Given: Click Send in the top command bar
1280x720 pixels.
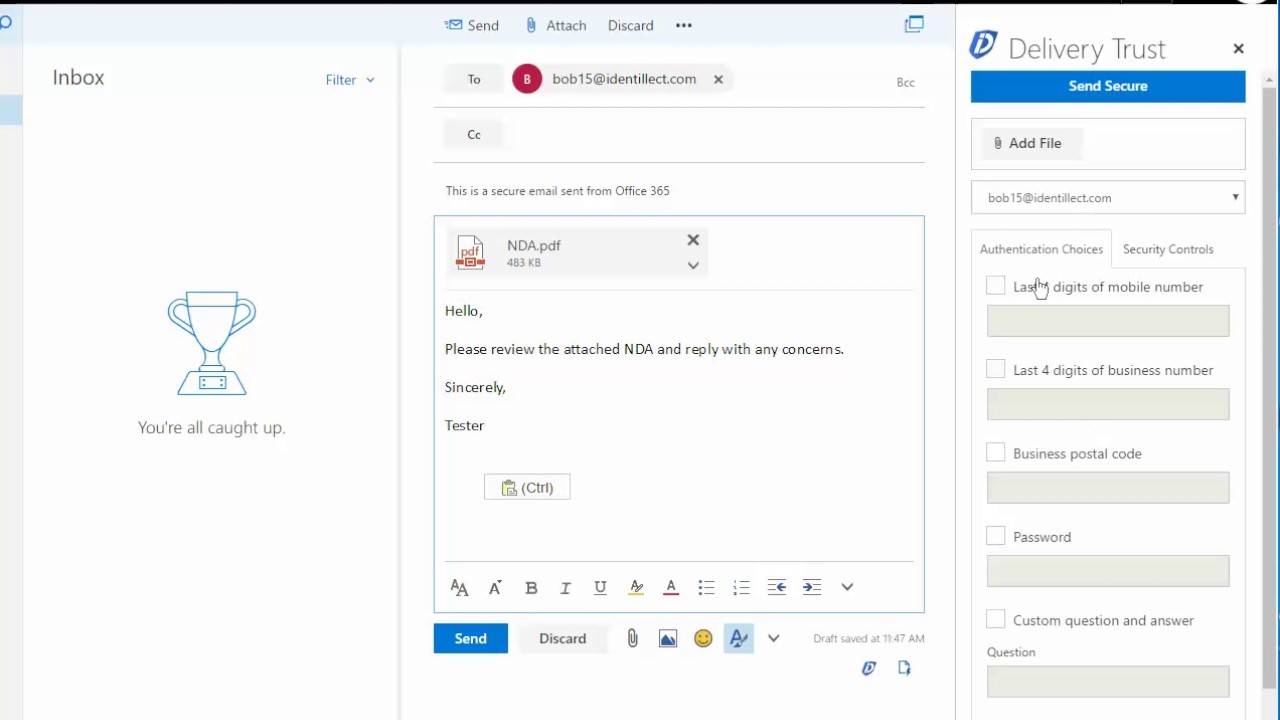Looking at the screenshot, I should point(472,25).
